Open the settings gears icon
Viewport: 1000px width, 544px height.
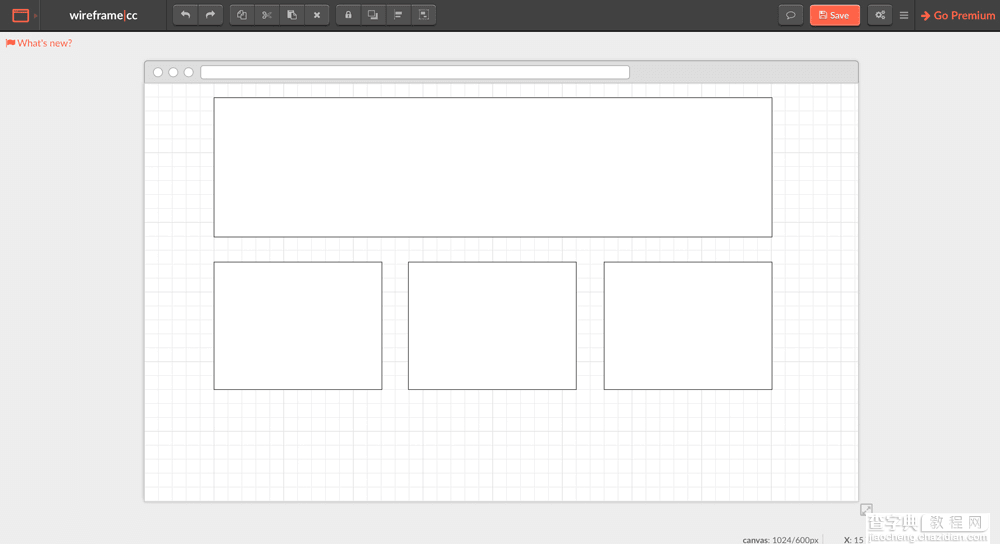coord(880,15)
